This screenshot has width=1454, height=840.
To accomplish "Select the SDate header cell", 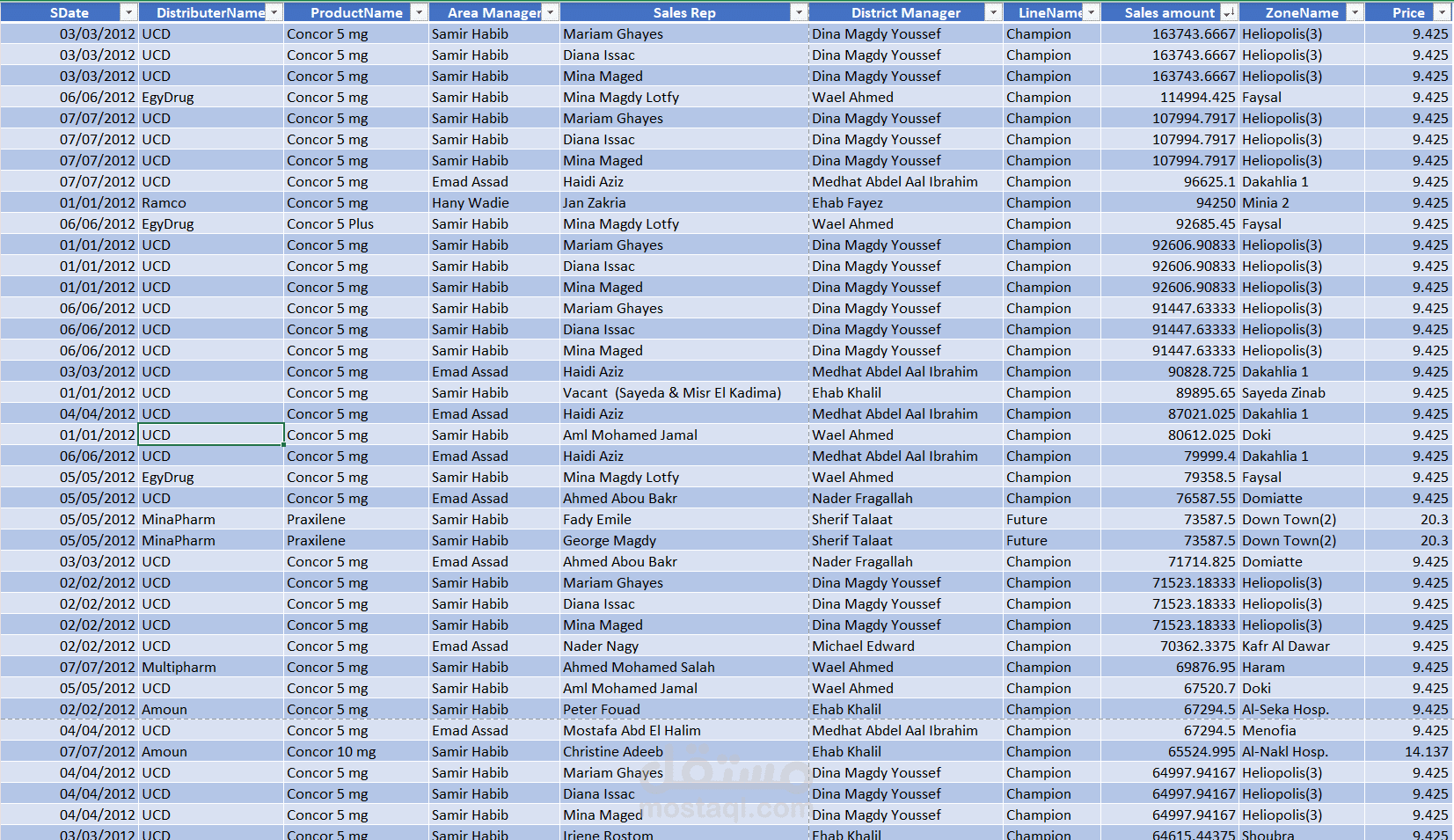I will click(x=69, y=12).
